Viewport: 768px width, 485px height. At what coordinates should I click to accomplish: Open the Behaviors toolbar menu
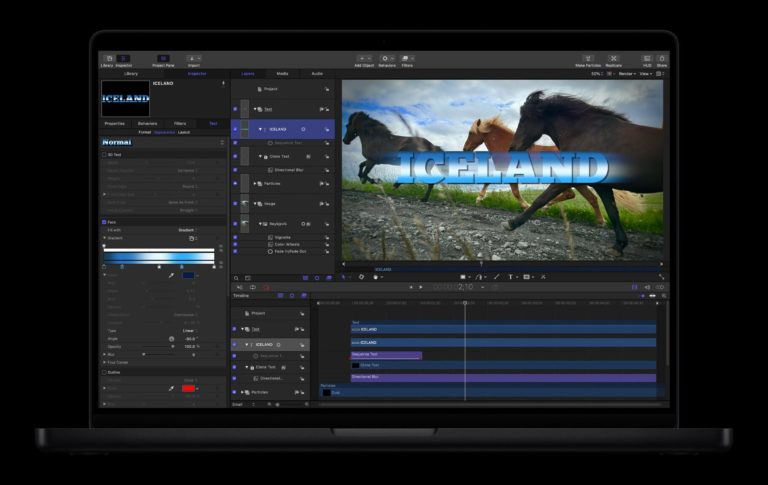point(387,59)
